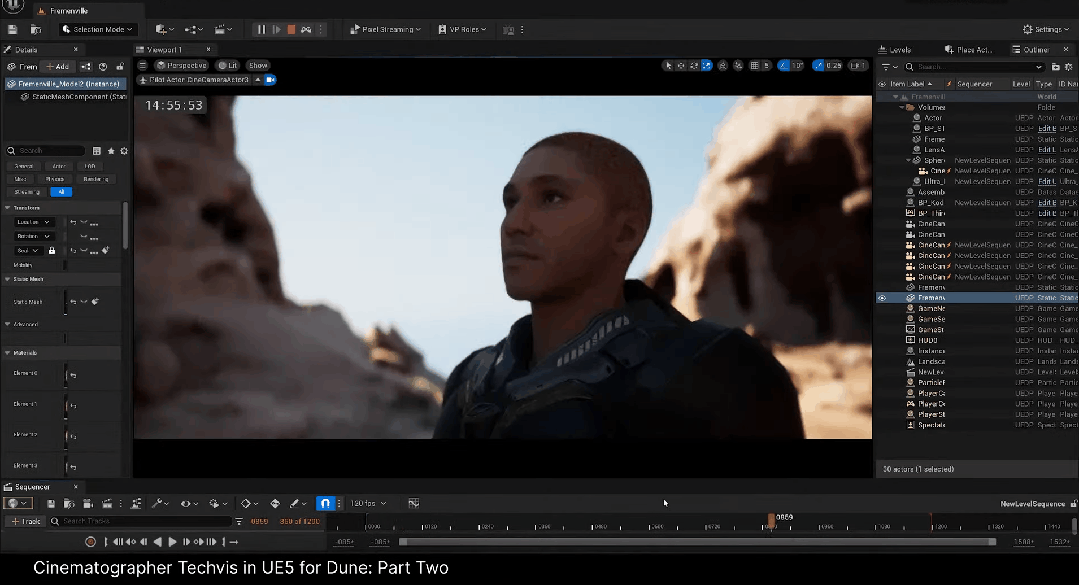Save the sequence with the Sequencer floppy icon
The image size is (1079, 585).
(x=51, y=504)
